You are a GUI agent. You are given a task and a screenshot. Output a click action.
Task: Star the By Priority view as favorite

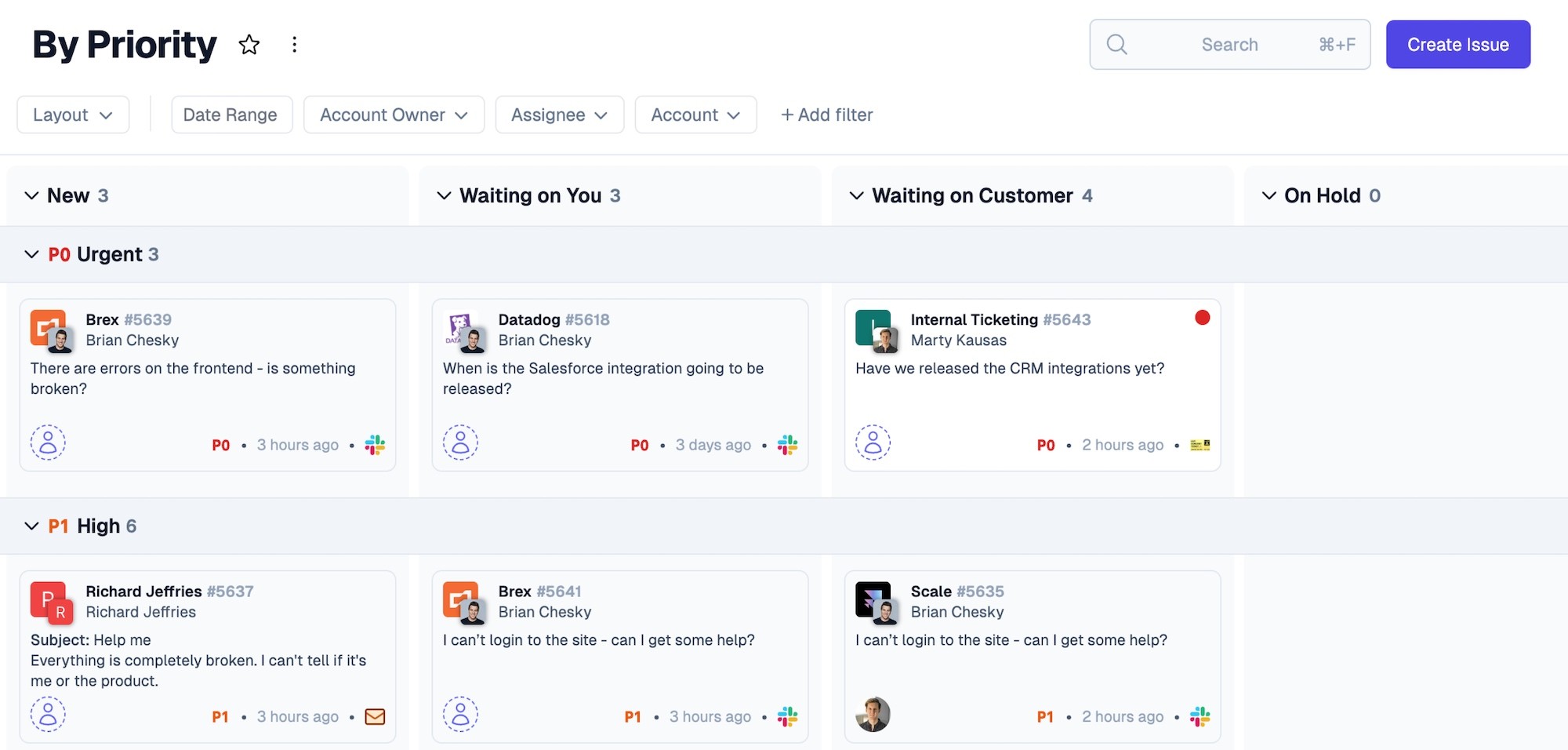249,45
